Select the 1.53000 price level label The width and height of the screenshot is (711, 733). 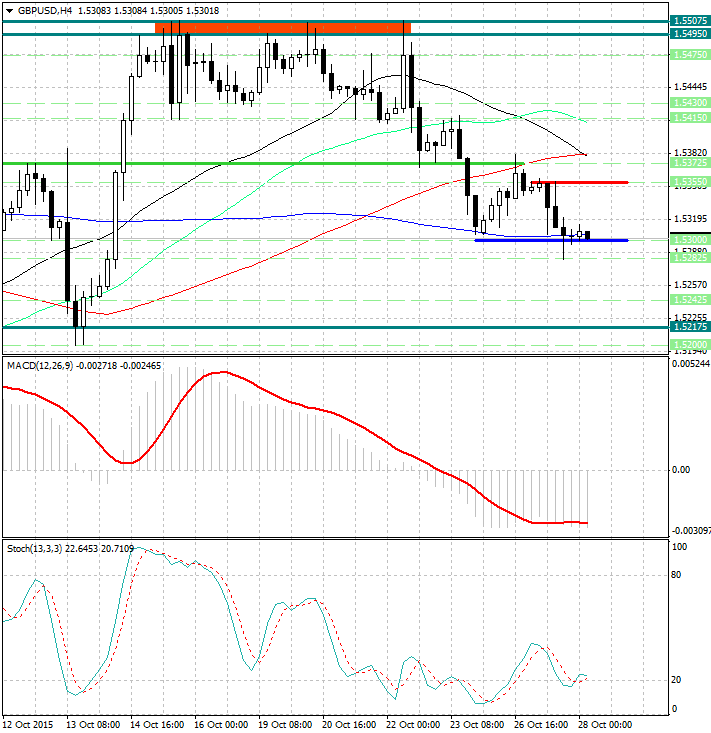(x=690, y=239)
